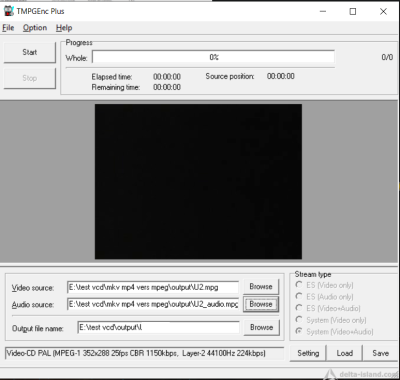
Task: Browse for the audio source file
Action: pos(261,304)
